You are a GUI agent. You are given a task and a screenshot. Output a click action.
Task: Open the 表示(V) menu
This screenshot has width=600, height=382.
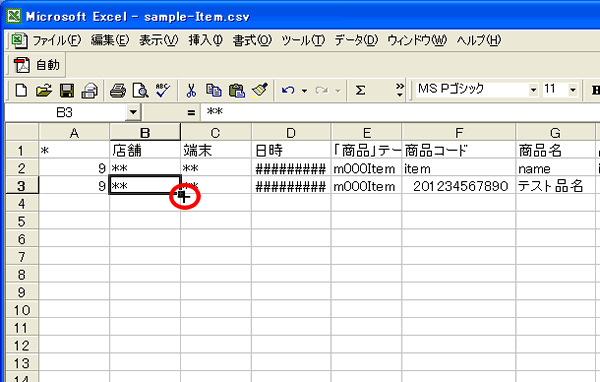[x=158, y=40]
